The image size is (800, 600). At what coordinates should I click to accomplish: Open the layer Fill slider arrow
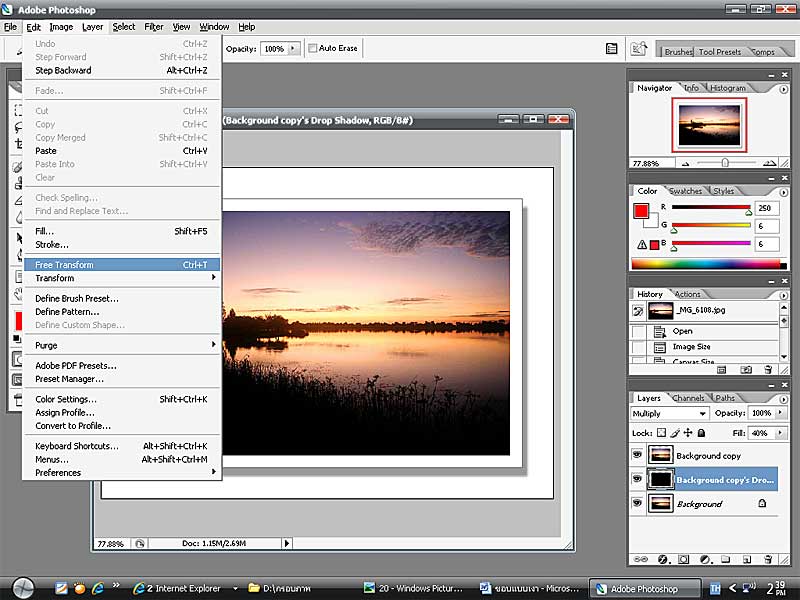tap(780, 433)
